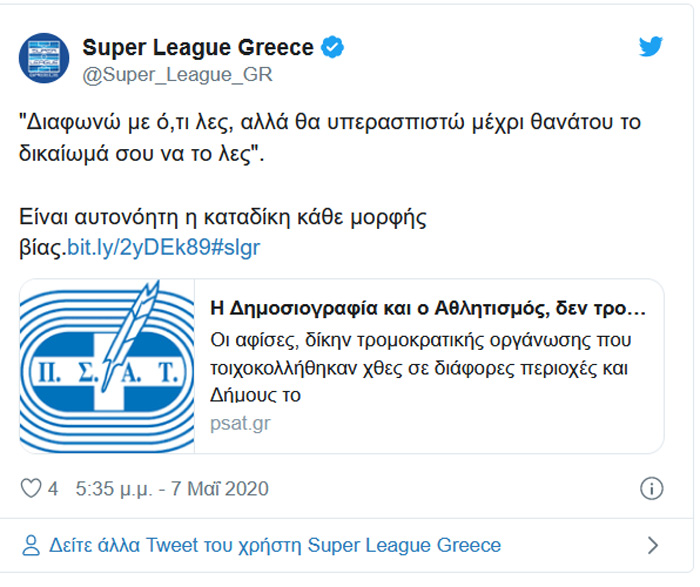700x587 pixels.
Task: Open the Super League Greece account name
Action: pyautogui.click(x=198, y=46)
